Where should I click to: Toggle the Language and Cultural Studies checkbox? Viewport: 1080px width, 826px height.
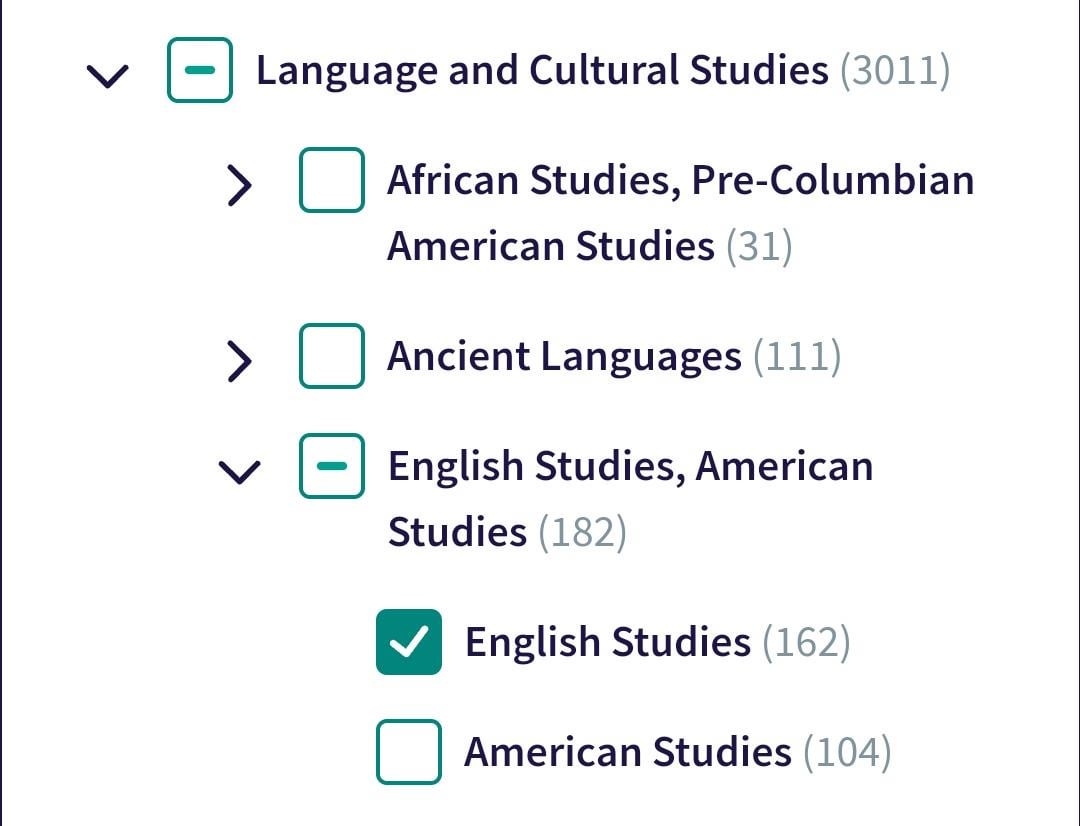pos(200,70)
